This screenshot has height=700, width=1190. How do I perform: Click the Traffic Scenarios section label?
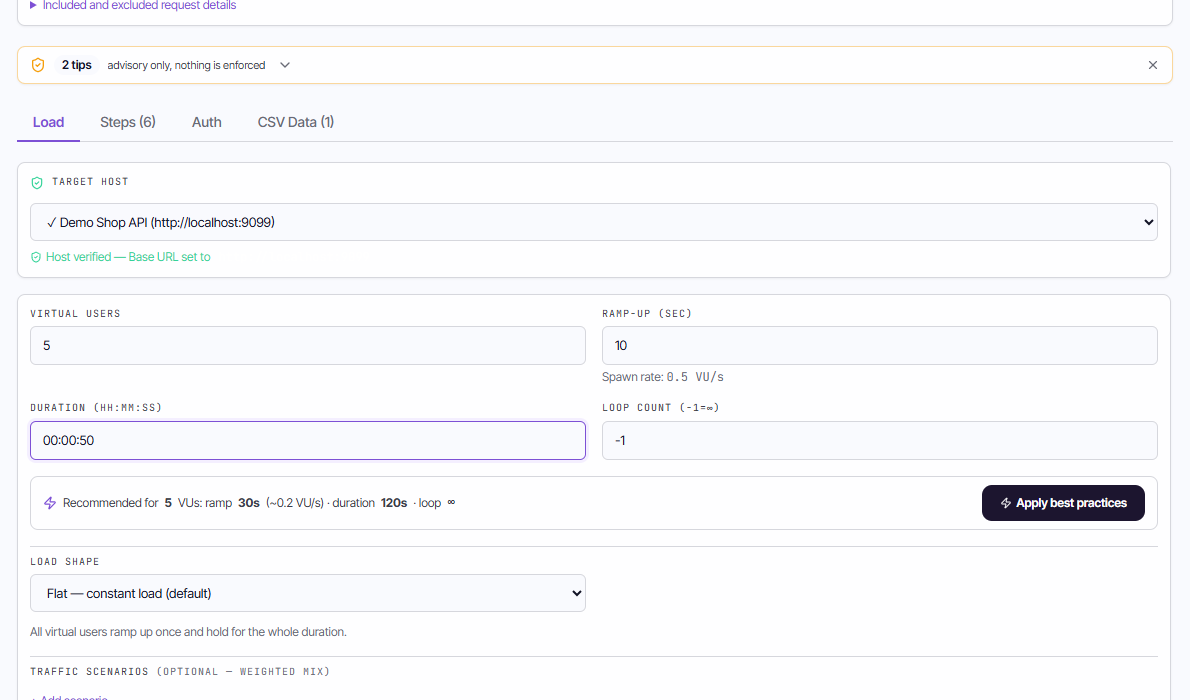tap(180, 672)
